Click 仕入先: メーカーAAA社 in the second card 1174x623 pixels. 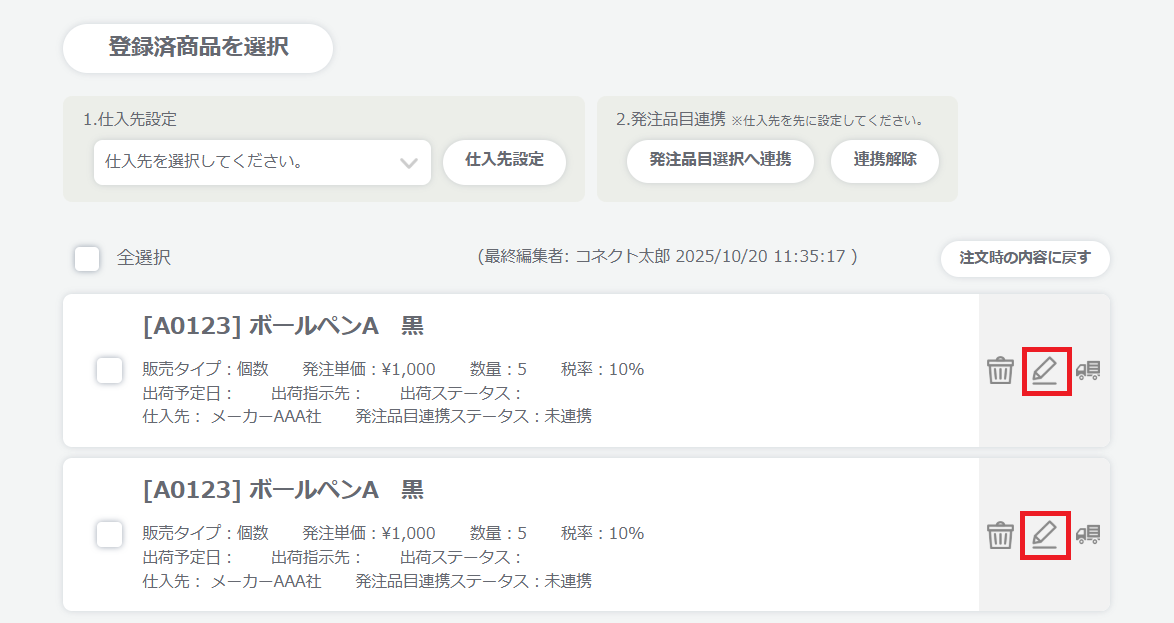pyautogui.click(x=232, y=581)
